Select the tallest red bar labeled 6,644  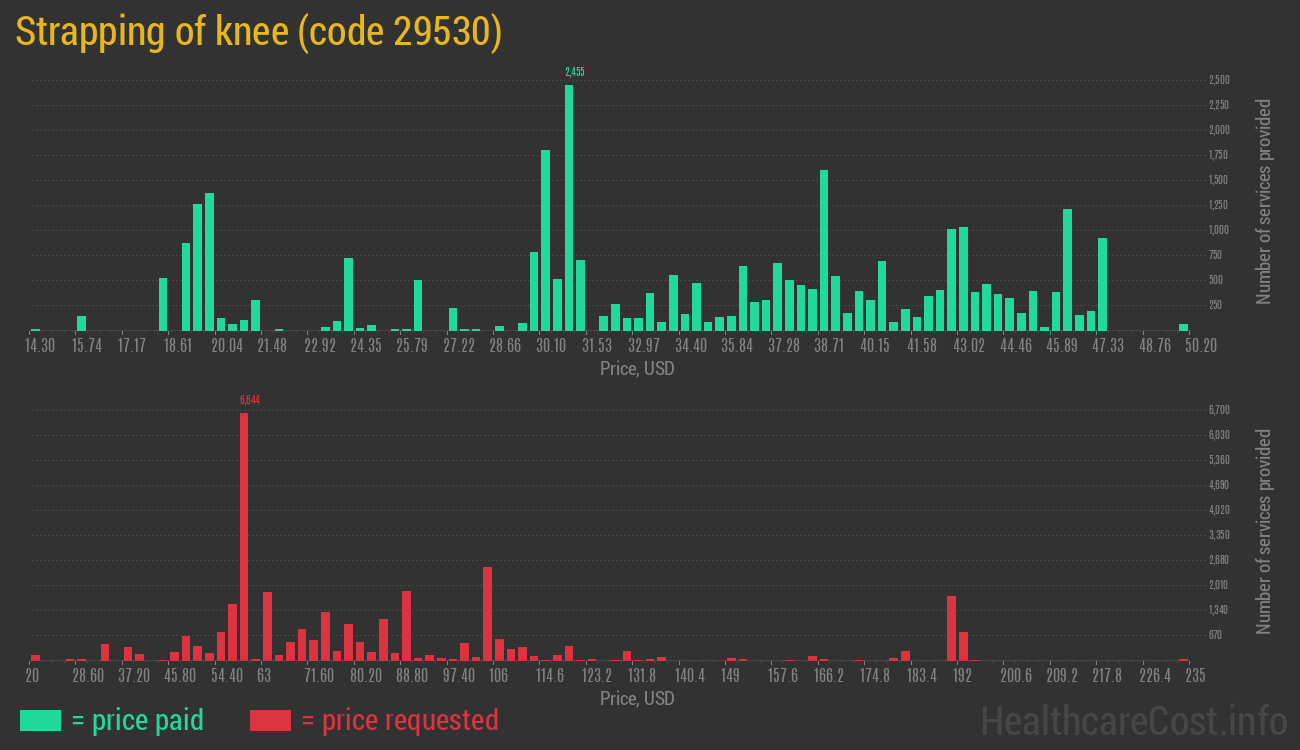[x=244, y=536]
